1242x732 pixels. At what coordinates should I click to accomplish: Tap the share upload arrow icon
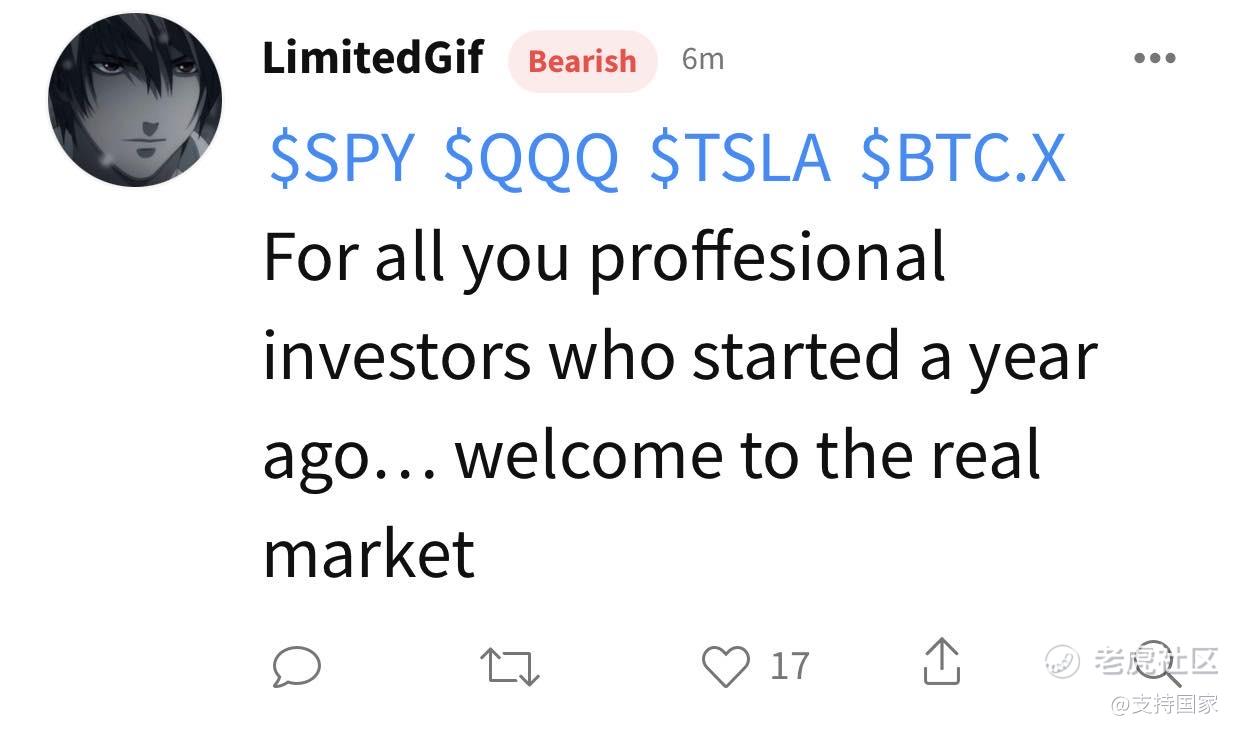pos(941,661)
